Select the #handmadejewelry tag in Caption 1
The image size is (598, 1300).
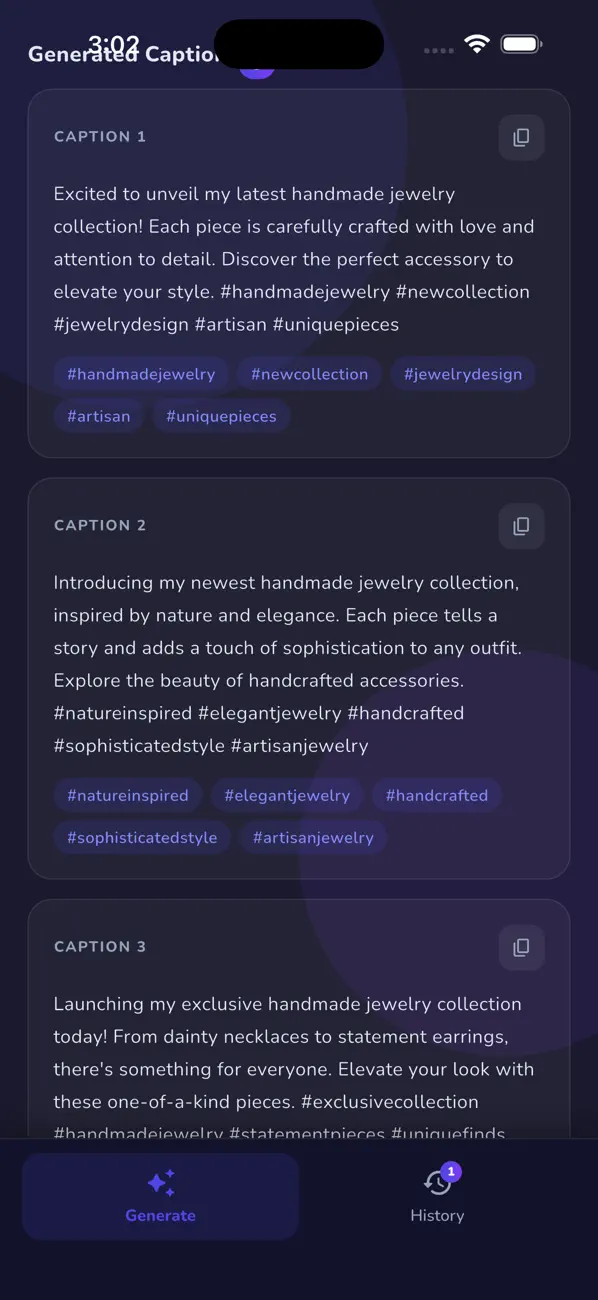140,374
